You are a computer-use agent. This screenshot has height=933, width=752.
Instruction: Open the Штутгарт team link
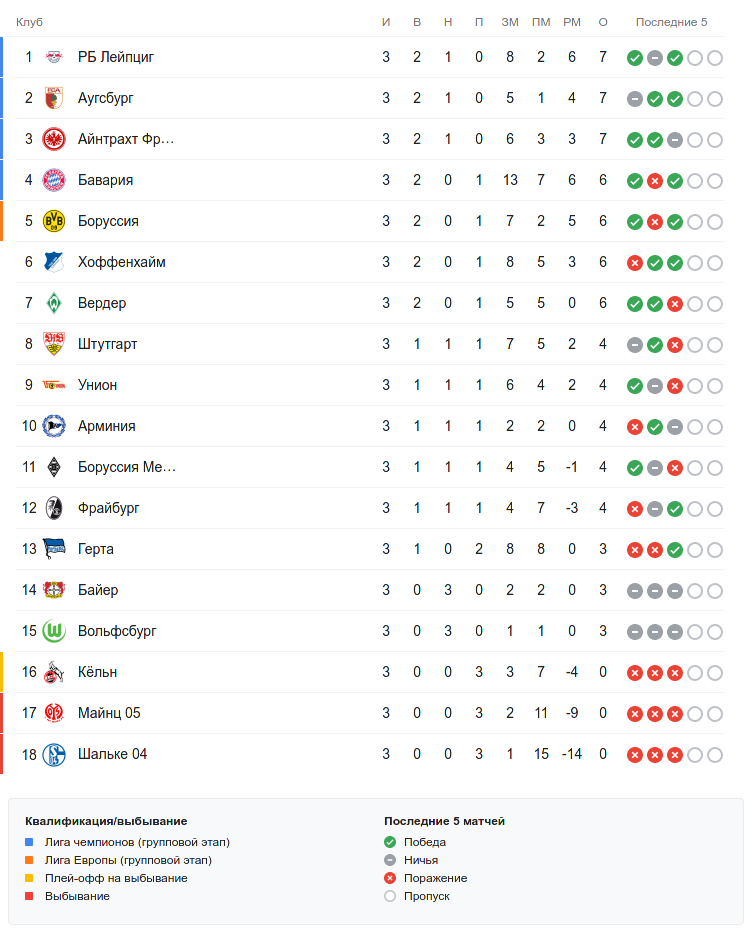coord(108,345)
